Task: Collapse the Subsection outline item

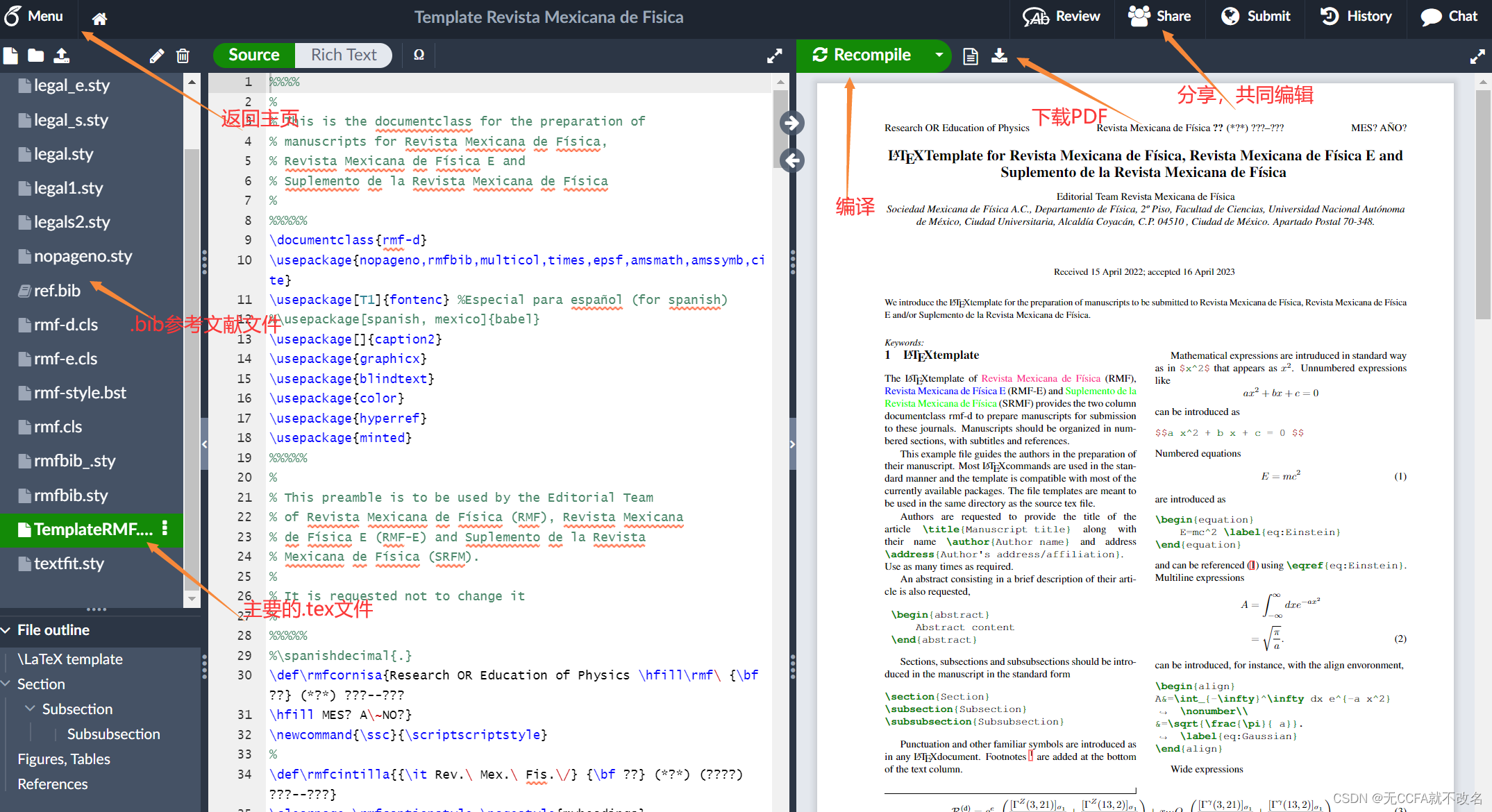Action: (x=30, y=709)
